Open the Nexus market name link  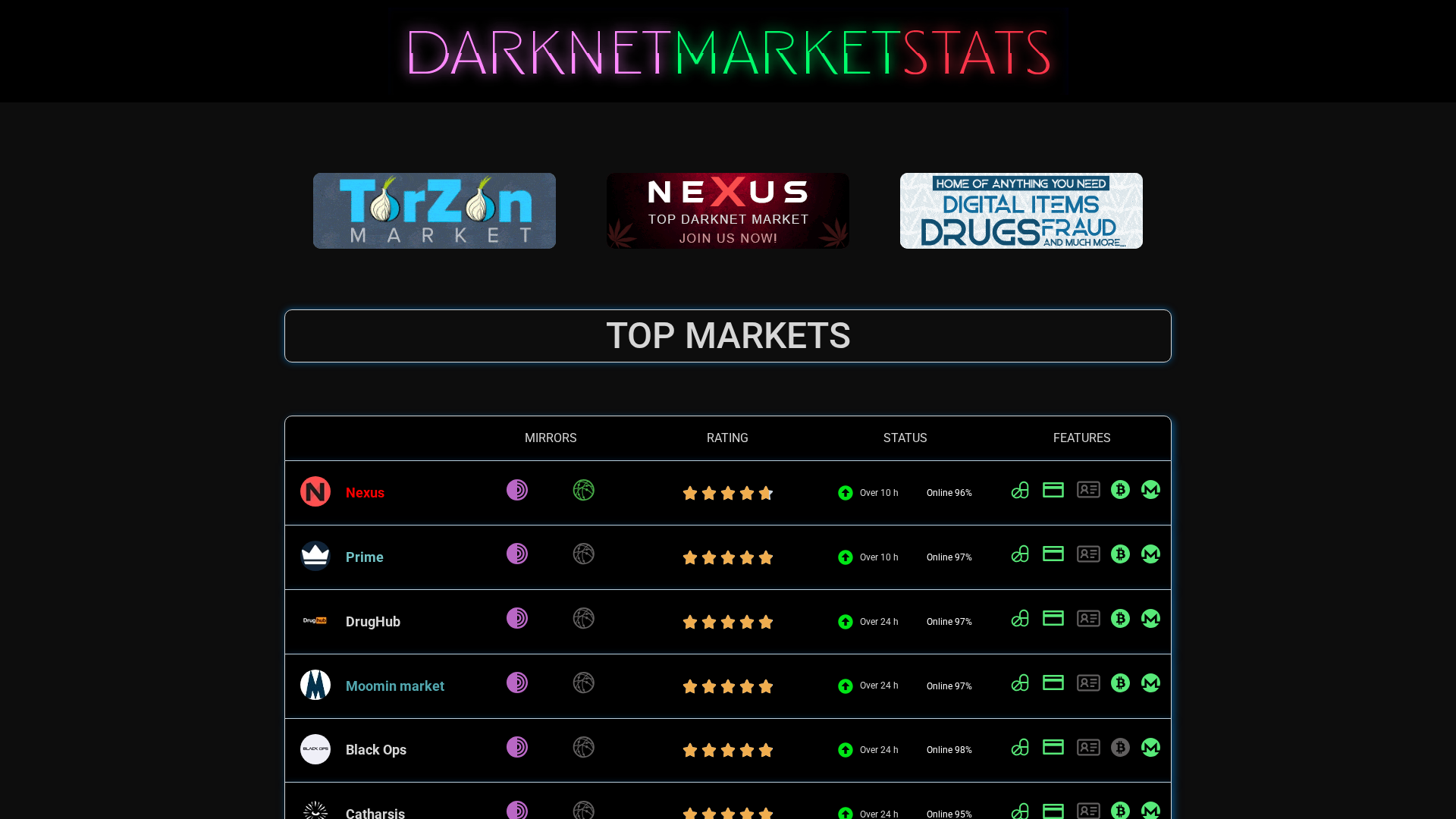point(365,493)
